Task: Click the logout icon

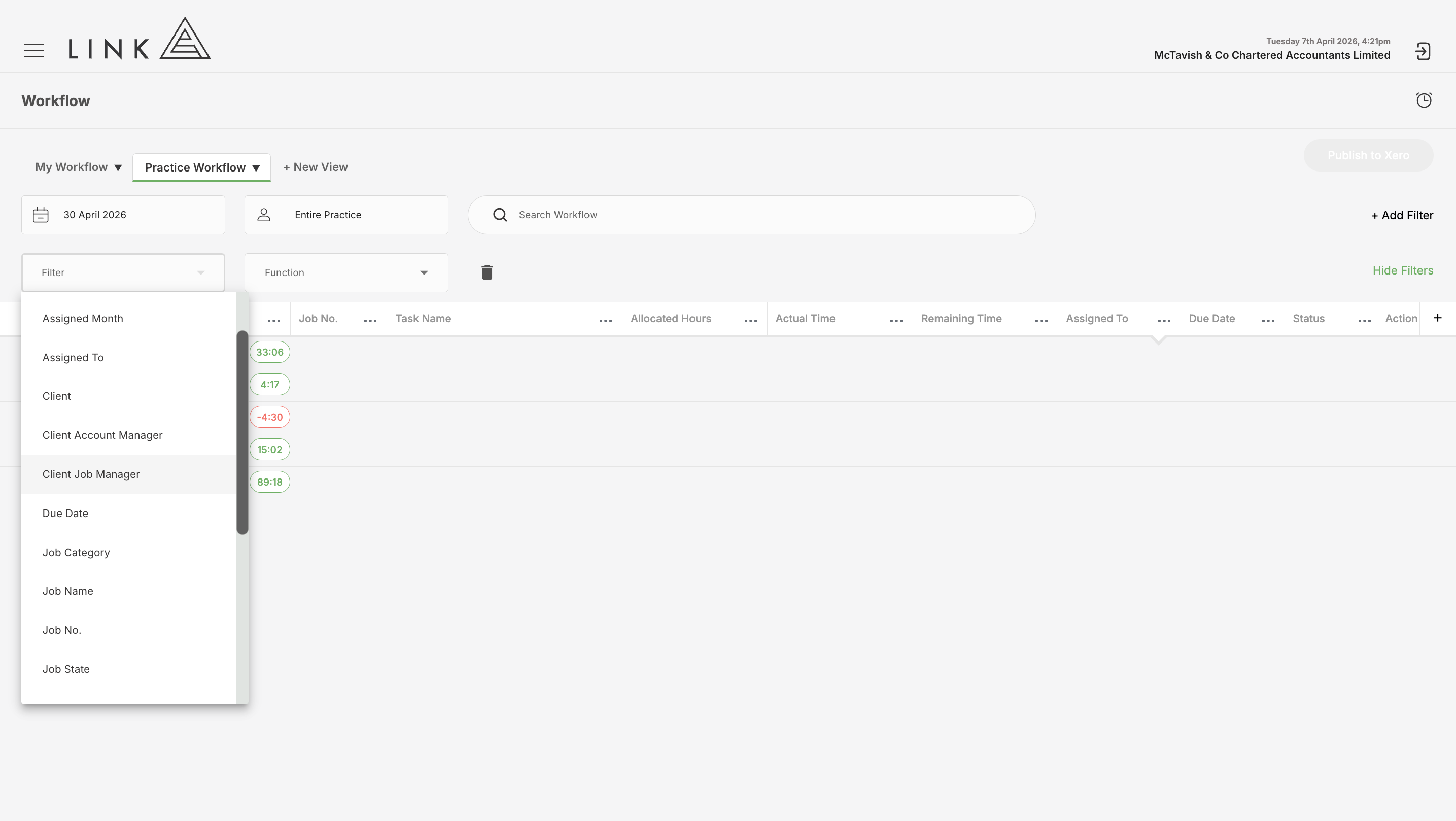Action: (x=1423, y=51)
